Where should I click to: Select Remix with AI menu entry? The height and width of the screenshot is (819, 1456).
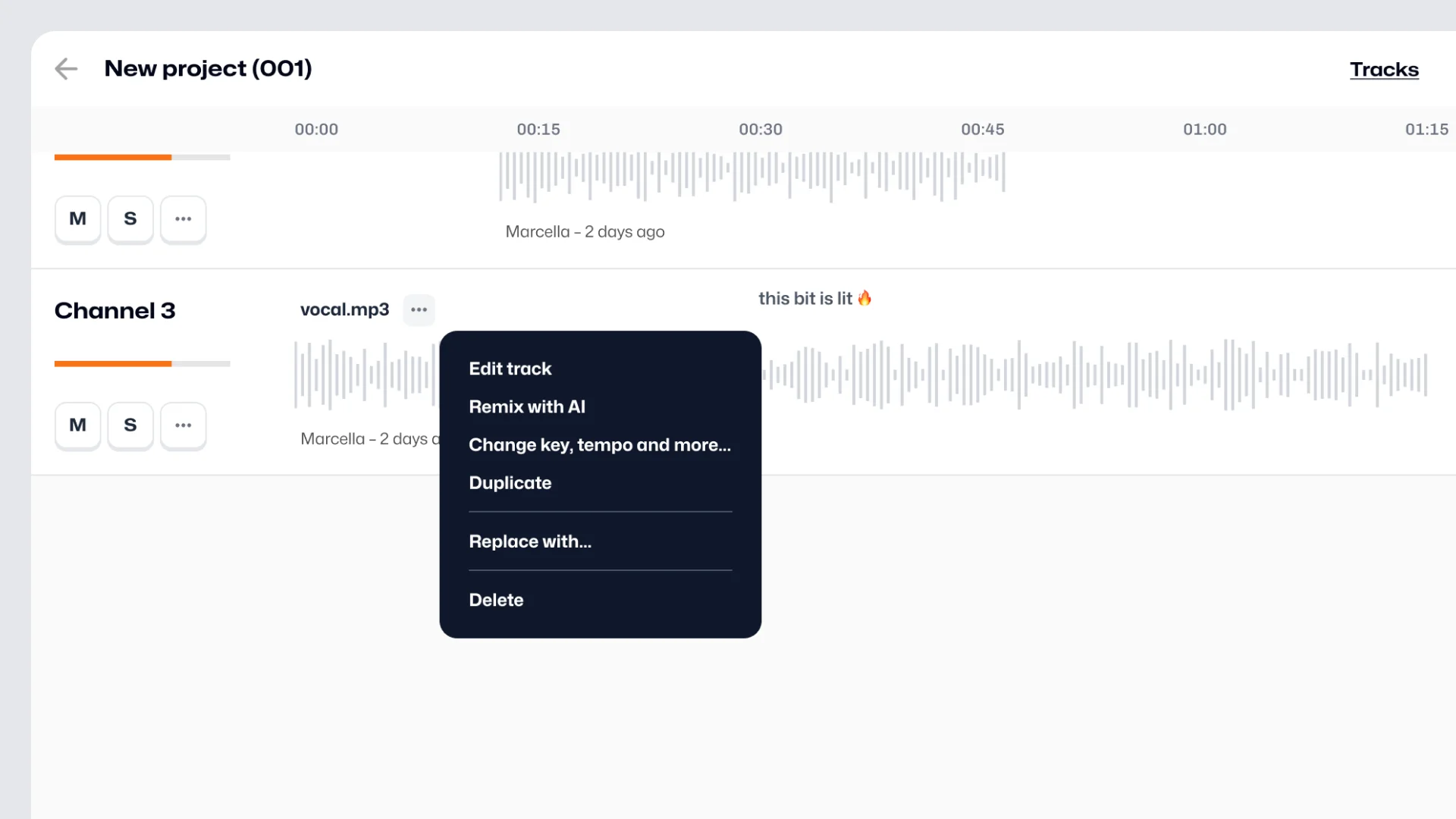coord(527,406)
